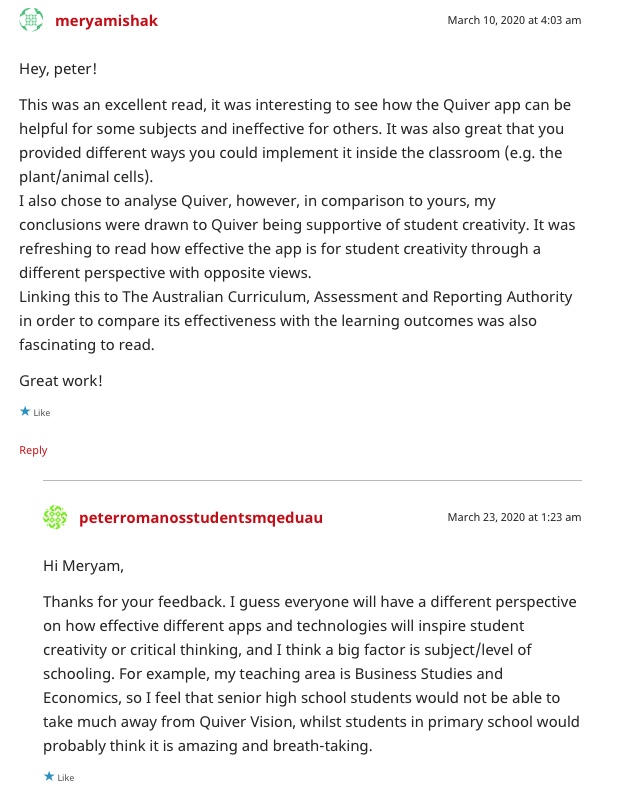The height and width of the screenshot is (801, 621).
Task: Click the line starting "Linking this to The Australian"
Action: (x=295, y=297)
